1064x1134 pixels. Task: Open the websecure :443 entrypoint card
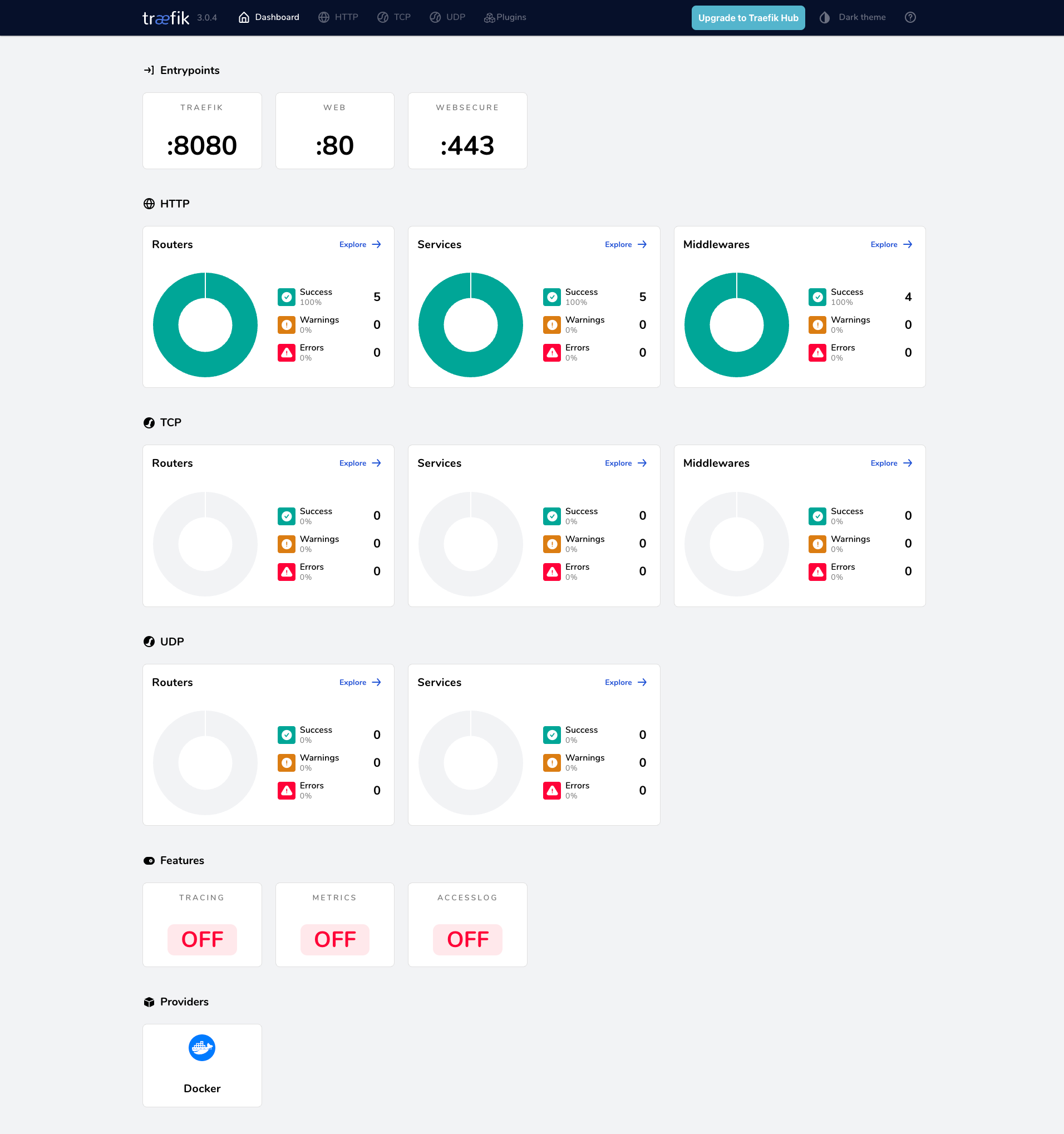[467, 131]
